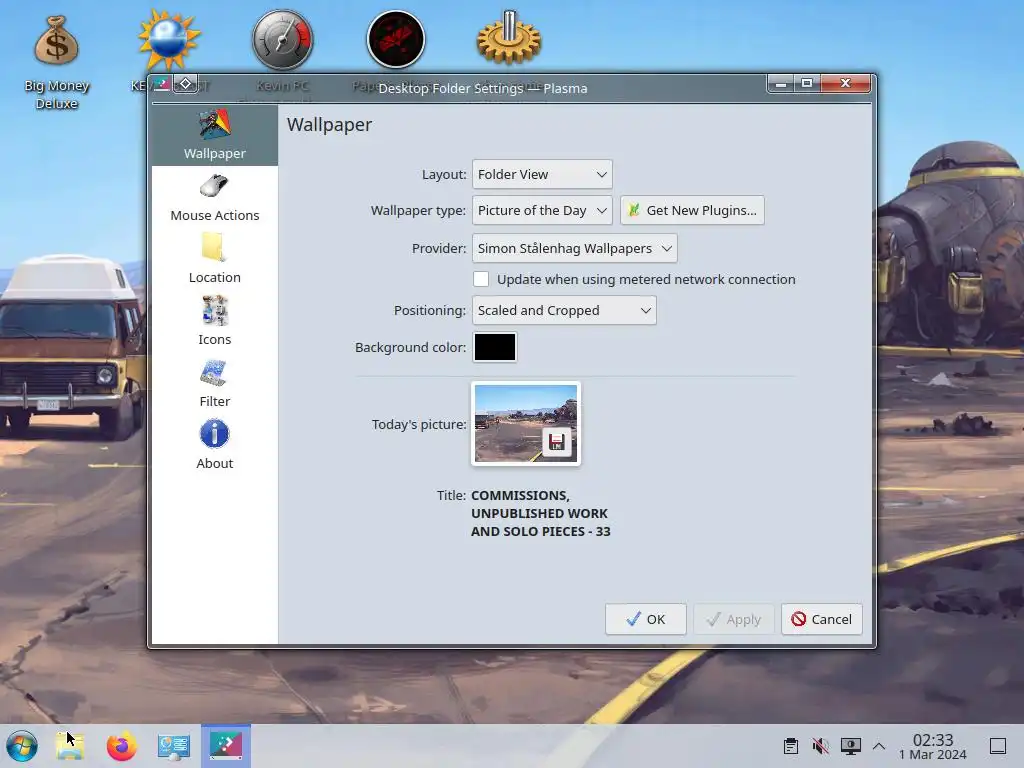Click the Apply button
1024x768 pixels.
tap(733, 619)
